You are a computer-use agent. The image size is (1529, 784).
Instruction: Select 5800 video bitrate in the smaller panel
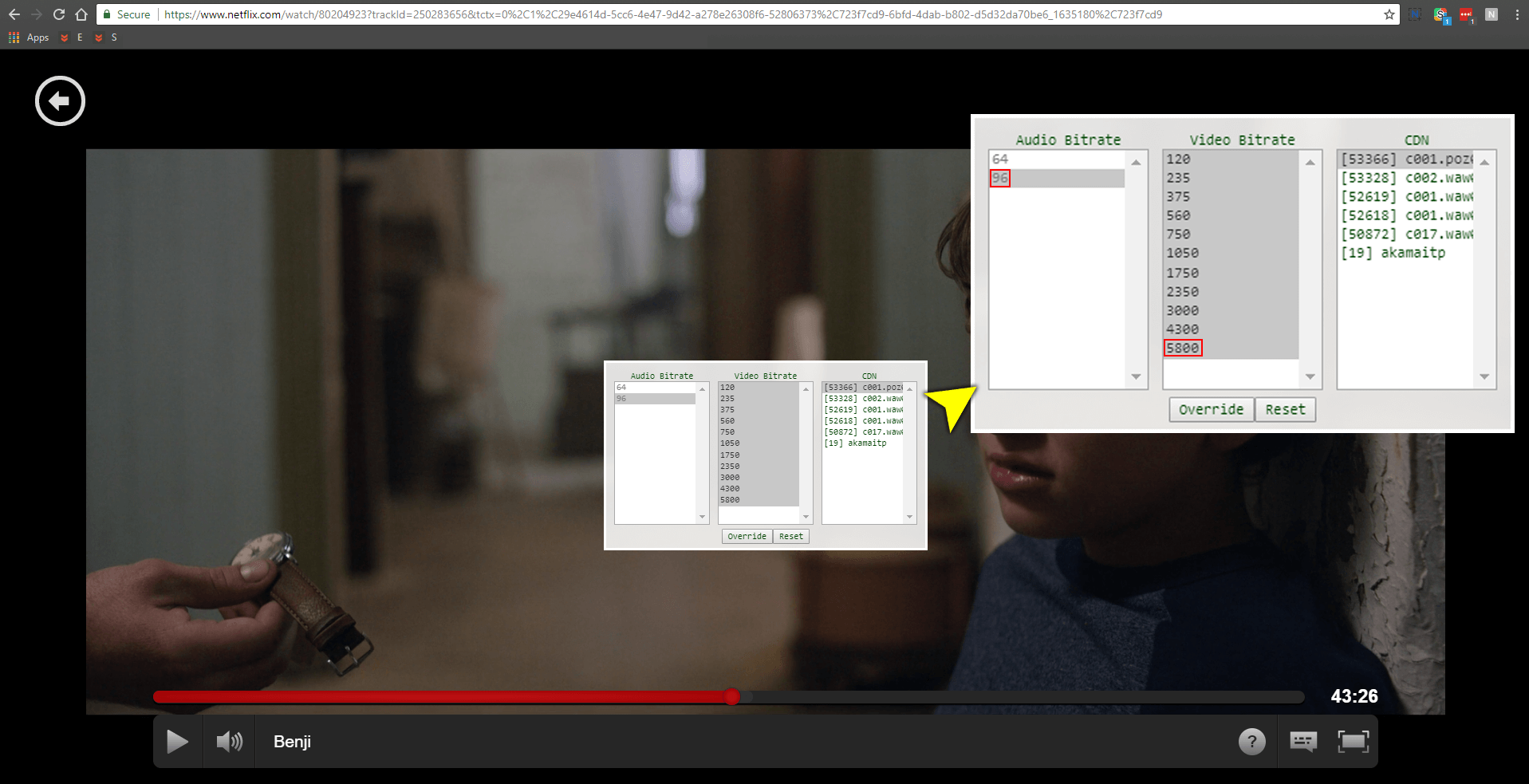click(x=759, y=500)
